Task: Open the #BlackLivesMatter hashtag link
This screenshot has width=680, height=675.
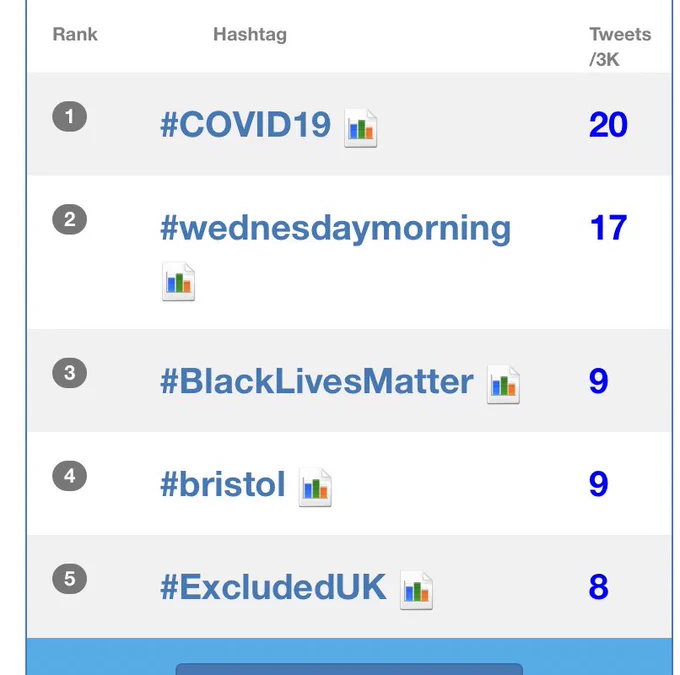Action: [x=317, y=381]
